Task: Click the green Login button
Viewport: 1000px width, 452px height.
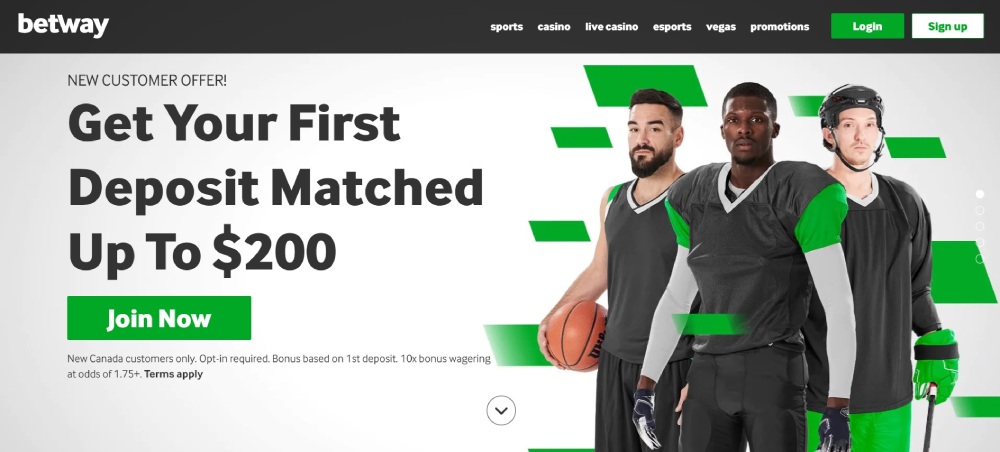Action: point(867,26)
